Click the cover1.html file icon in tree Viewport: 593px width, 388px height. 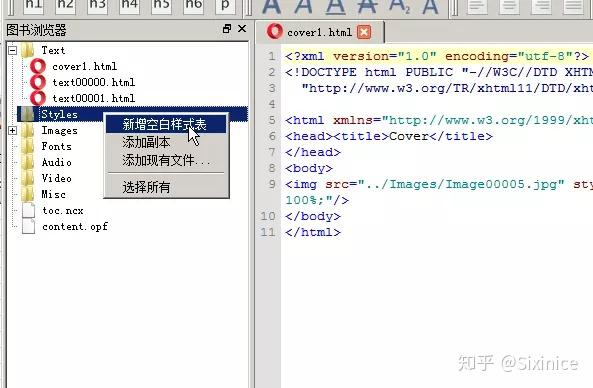[37, 67]
